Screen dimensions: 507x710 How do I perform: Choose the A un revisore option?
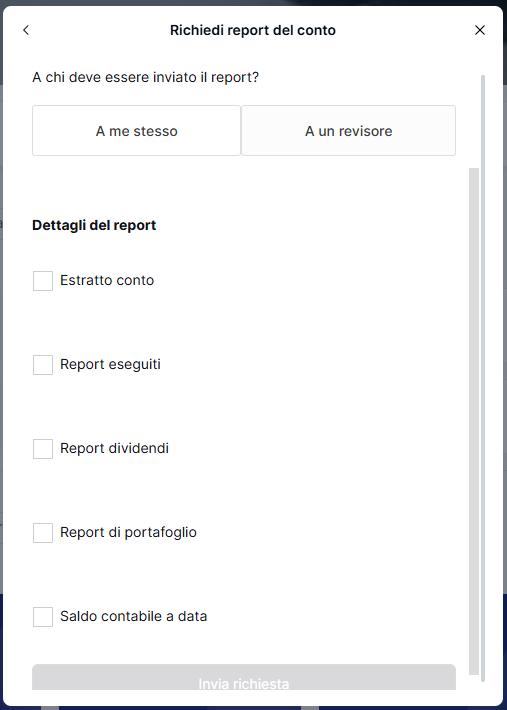(349, 131)
